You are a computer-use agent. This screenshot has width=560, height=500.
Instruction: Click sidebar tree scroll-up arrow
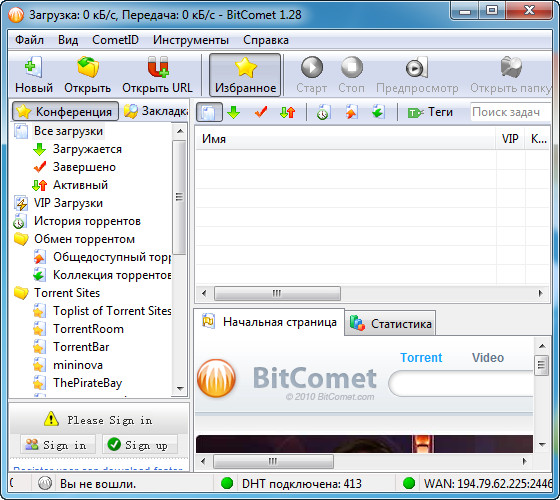[x=180, y=131]
